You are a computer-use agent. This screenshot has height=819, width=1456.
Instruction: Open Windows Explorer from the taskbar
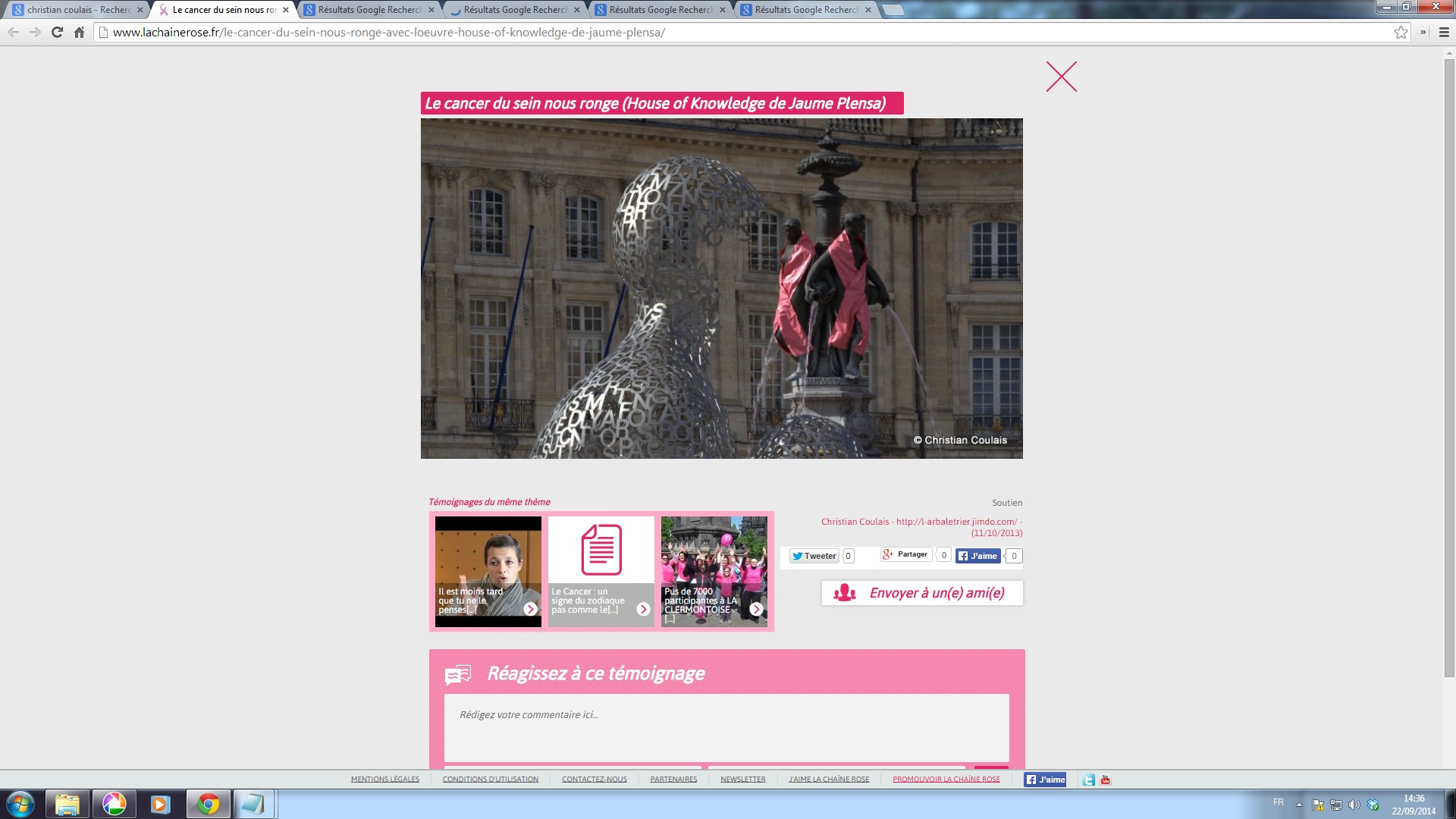point(67,804)
